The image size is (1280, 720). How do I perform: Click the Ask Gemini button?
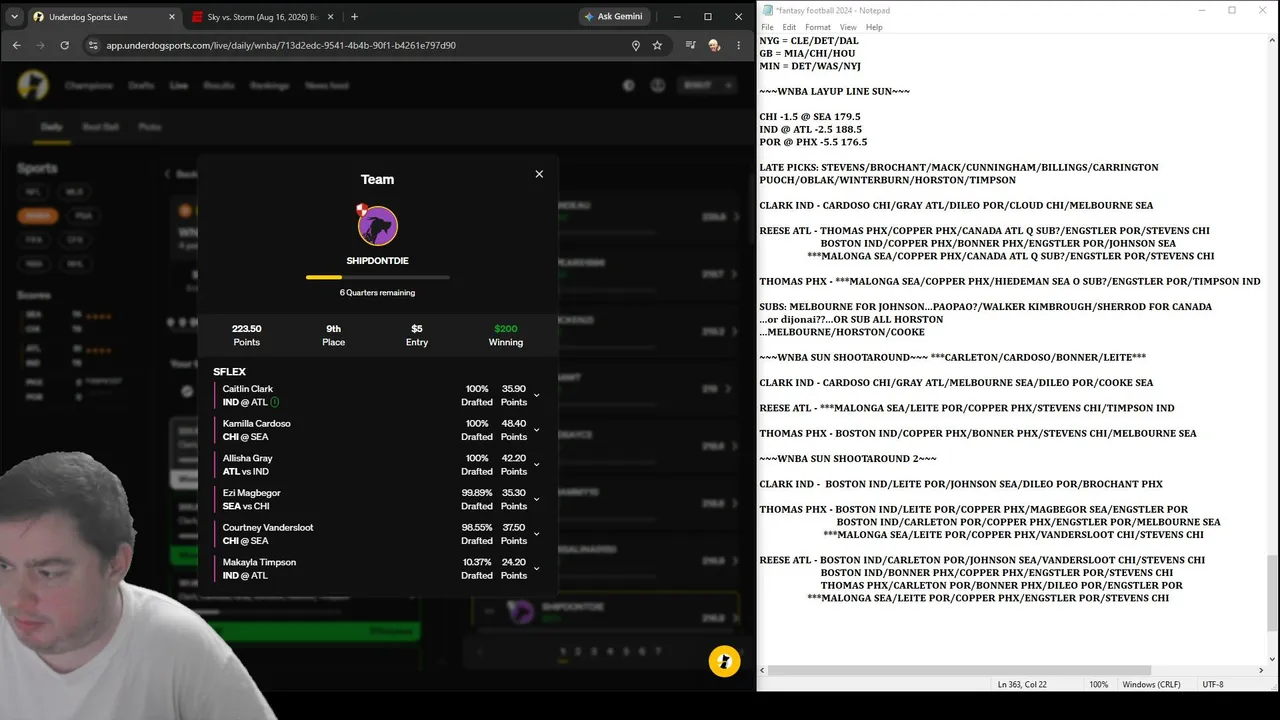tap(615, 16)
